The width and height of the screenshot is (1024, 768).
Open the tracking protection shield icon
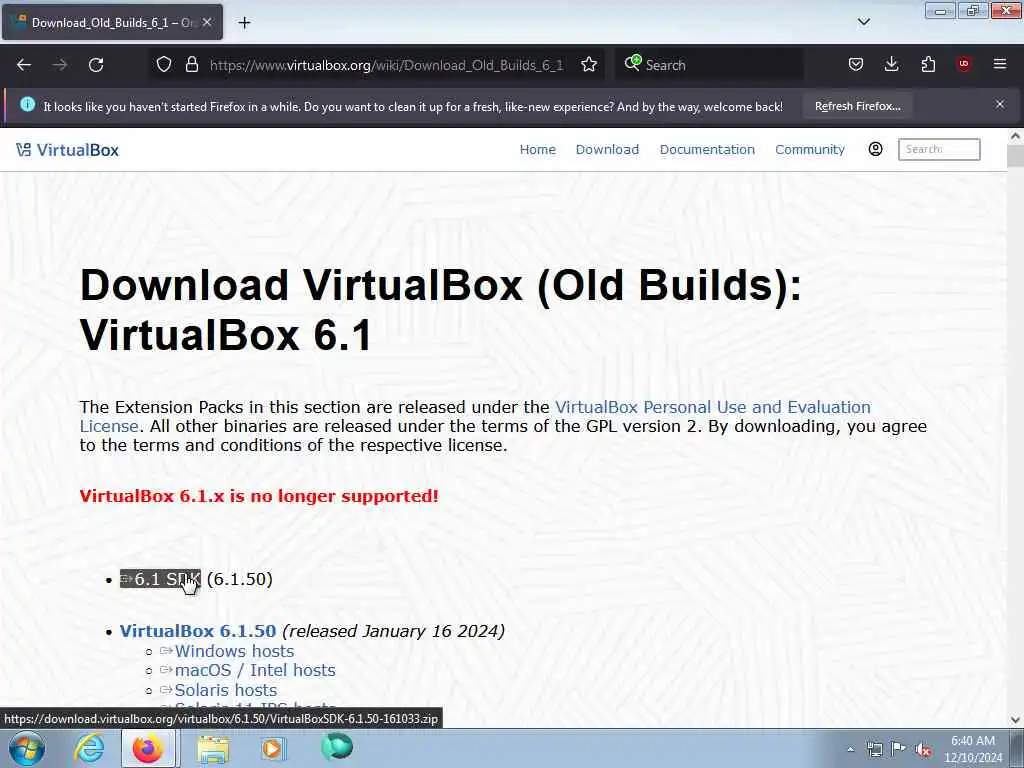[x=164, y=65]
